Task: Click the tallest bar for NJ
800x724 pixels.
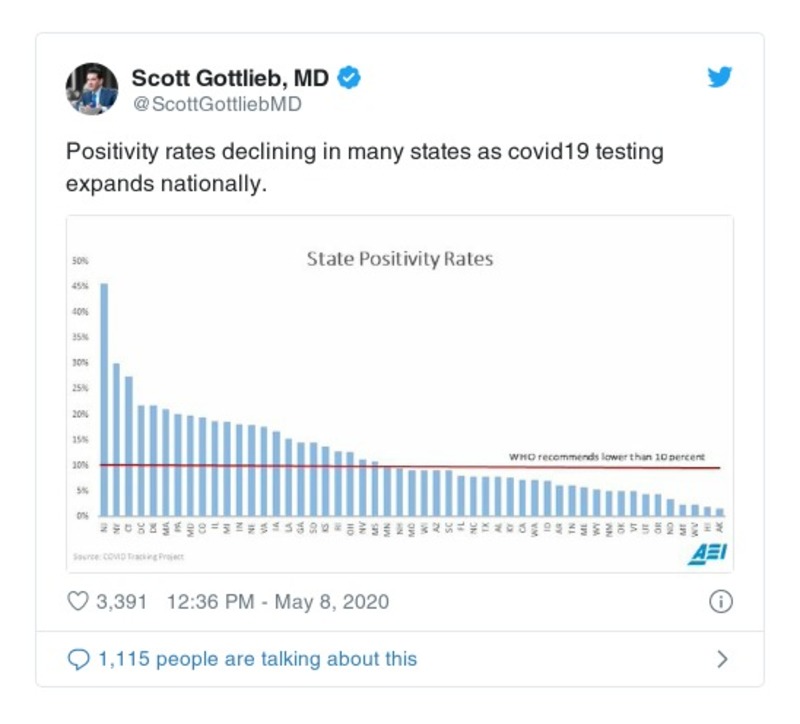Action: tap(104, 400)
